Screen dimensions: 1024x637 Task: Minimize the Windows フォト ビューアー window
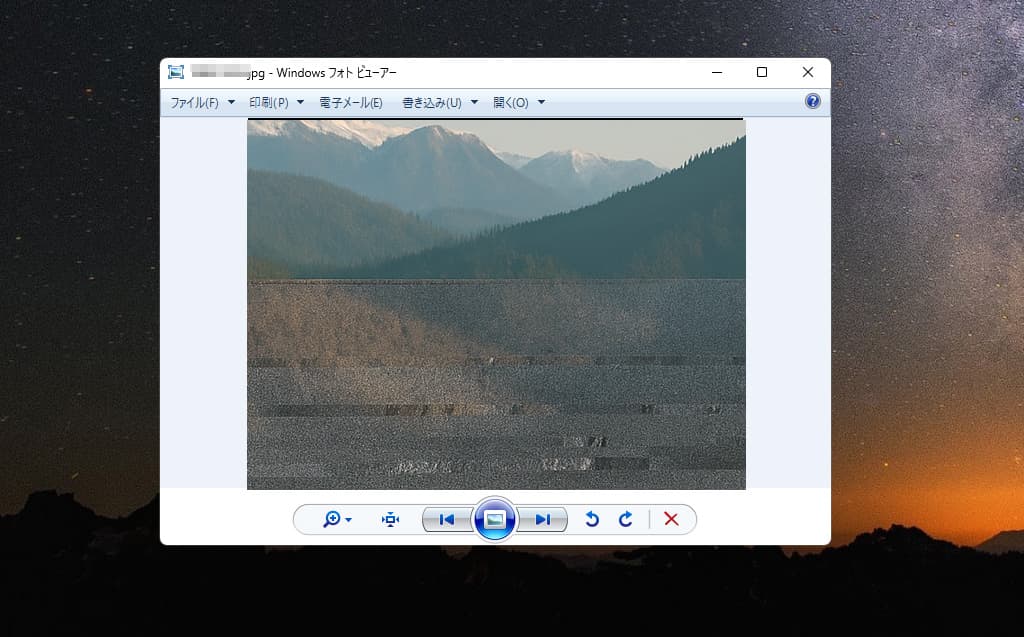[x=717, y=72]
